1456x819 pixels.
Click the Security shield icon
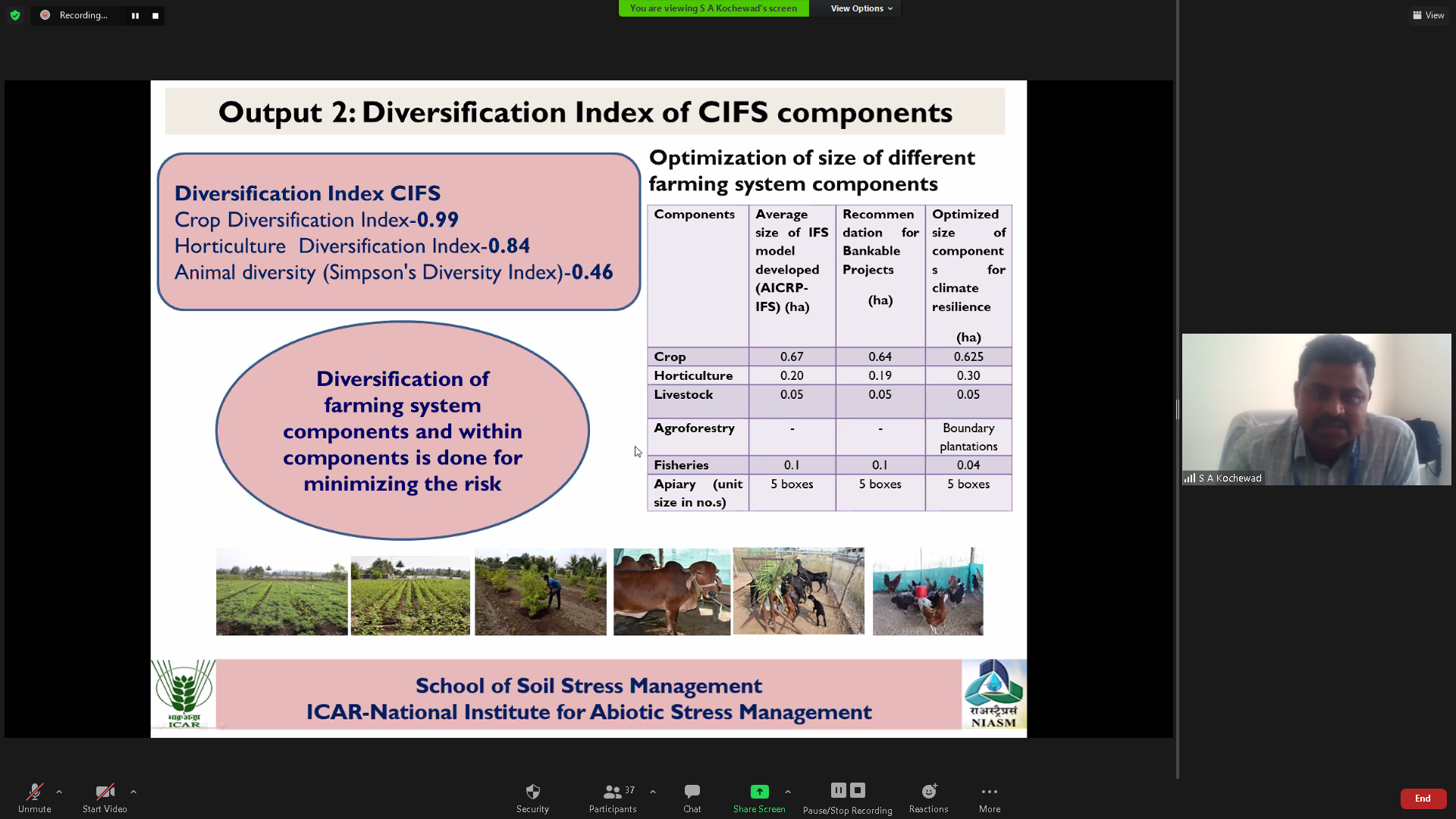click(x=532, y=792)
